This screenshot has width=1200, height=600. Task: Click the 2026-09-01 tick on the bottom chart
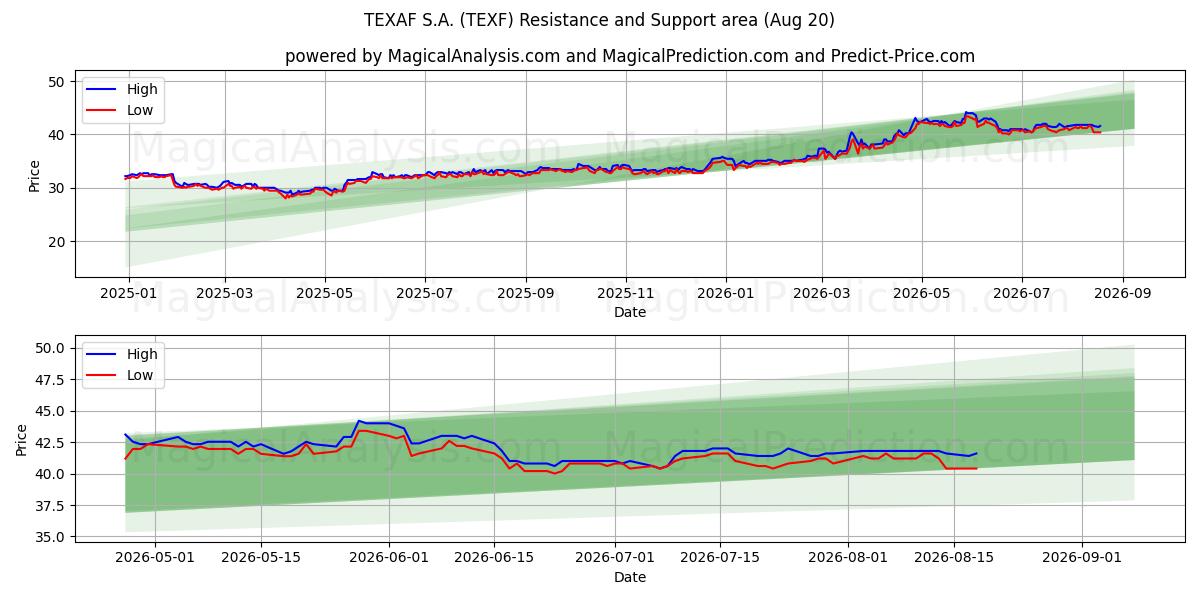click(1080, 558)
